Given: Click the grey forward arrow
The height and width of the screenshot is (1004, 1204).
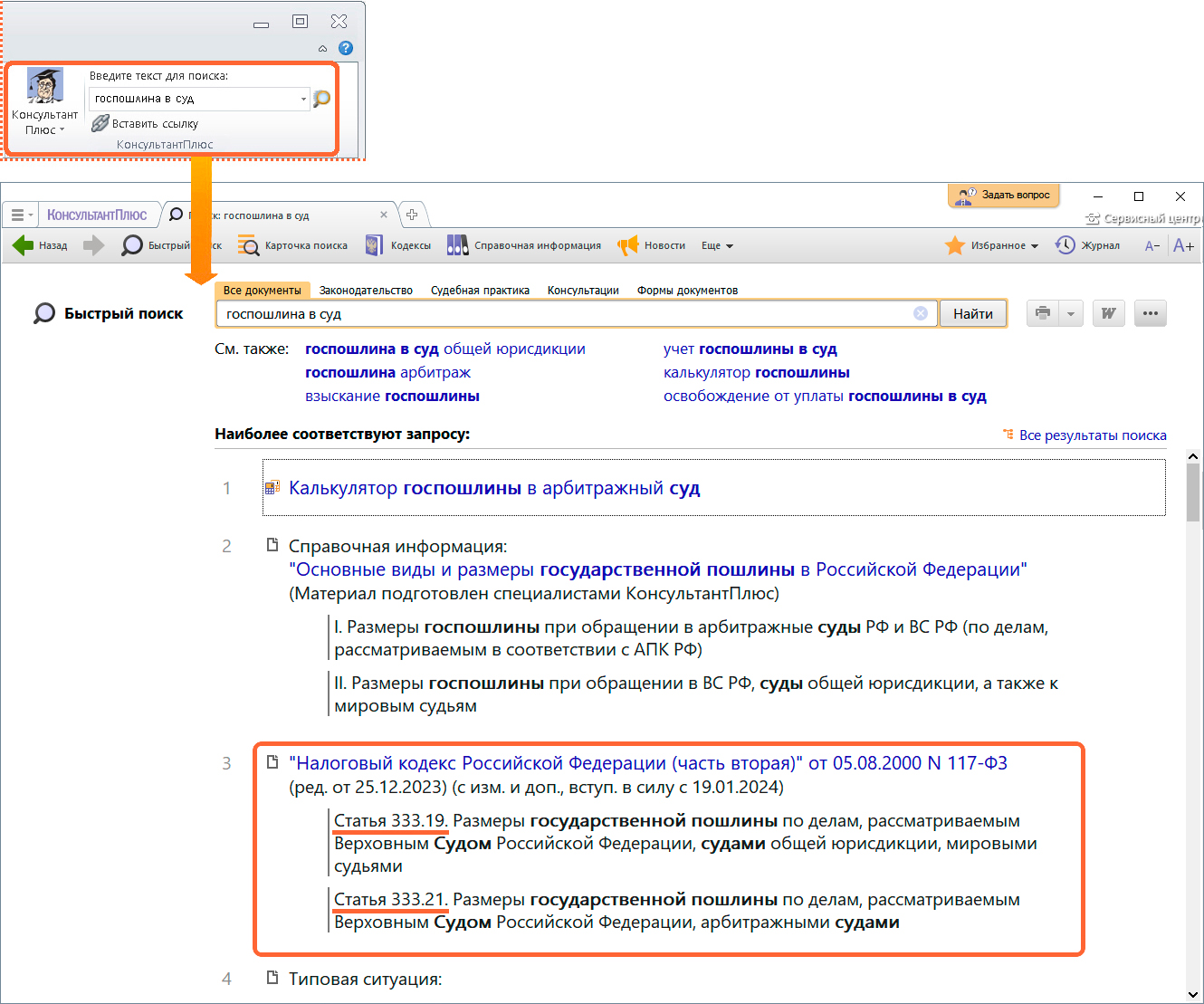Looking at the screenshot, I should click(x=93, y=245).
